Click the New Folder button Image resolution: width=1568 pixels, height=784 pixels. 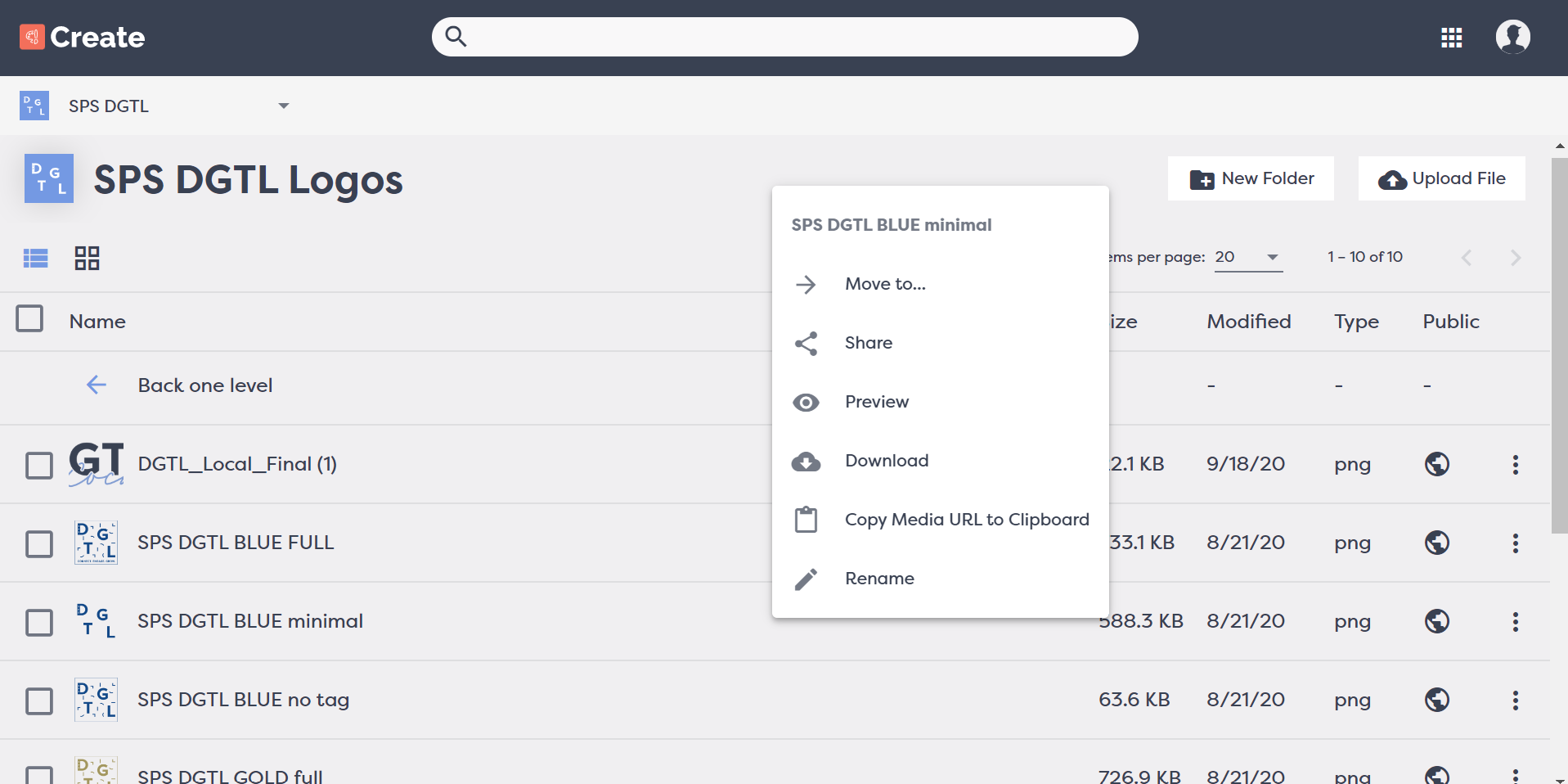click(1251, 178)
